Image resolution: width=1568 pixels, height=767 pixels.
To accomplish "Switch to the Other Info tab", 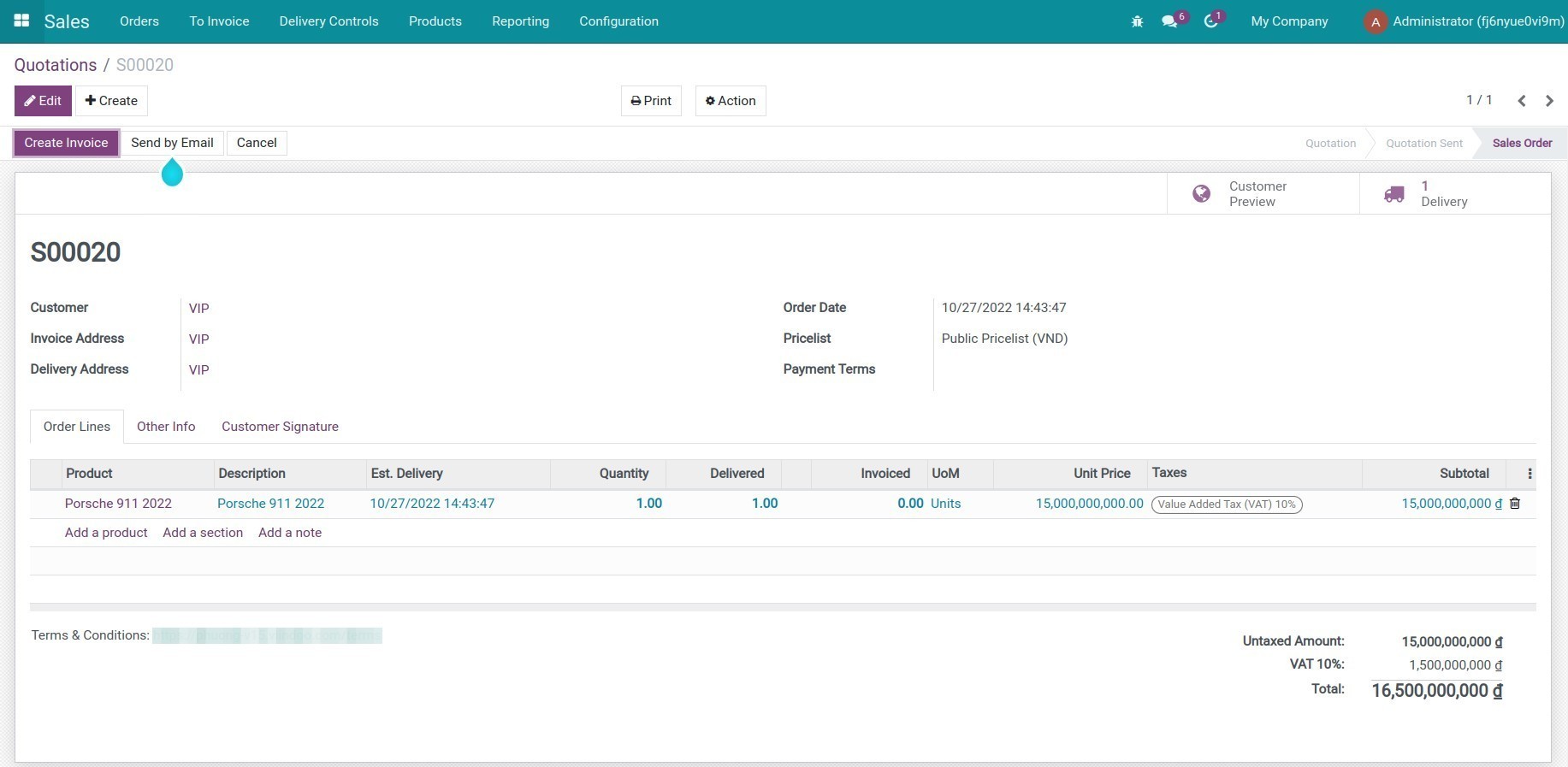I will pos(166,427).
